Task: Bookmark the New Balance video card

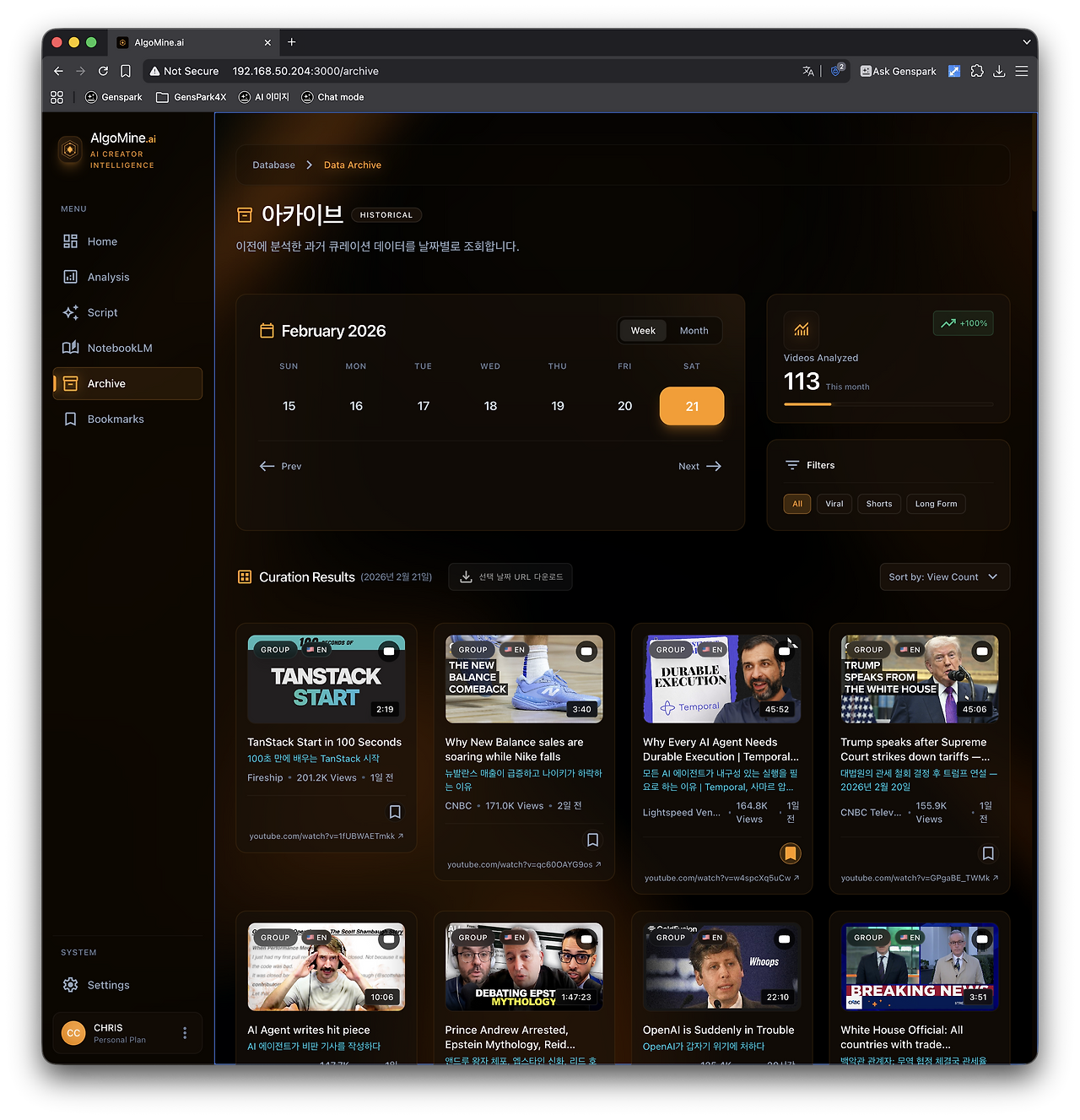Action: 592,840
